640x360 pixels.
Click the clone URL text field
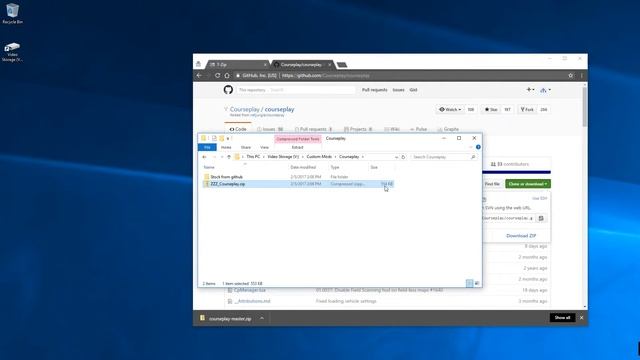point(509,218)
